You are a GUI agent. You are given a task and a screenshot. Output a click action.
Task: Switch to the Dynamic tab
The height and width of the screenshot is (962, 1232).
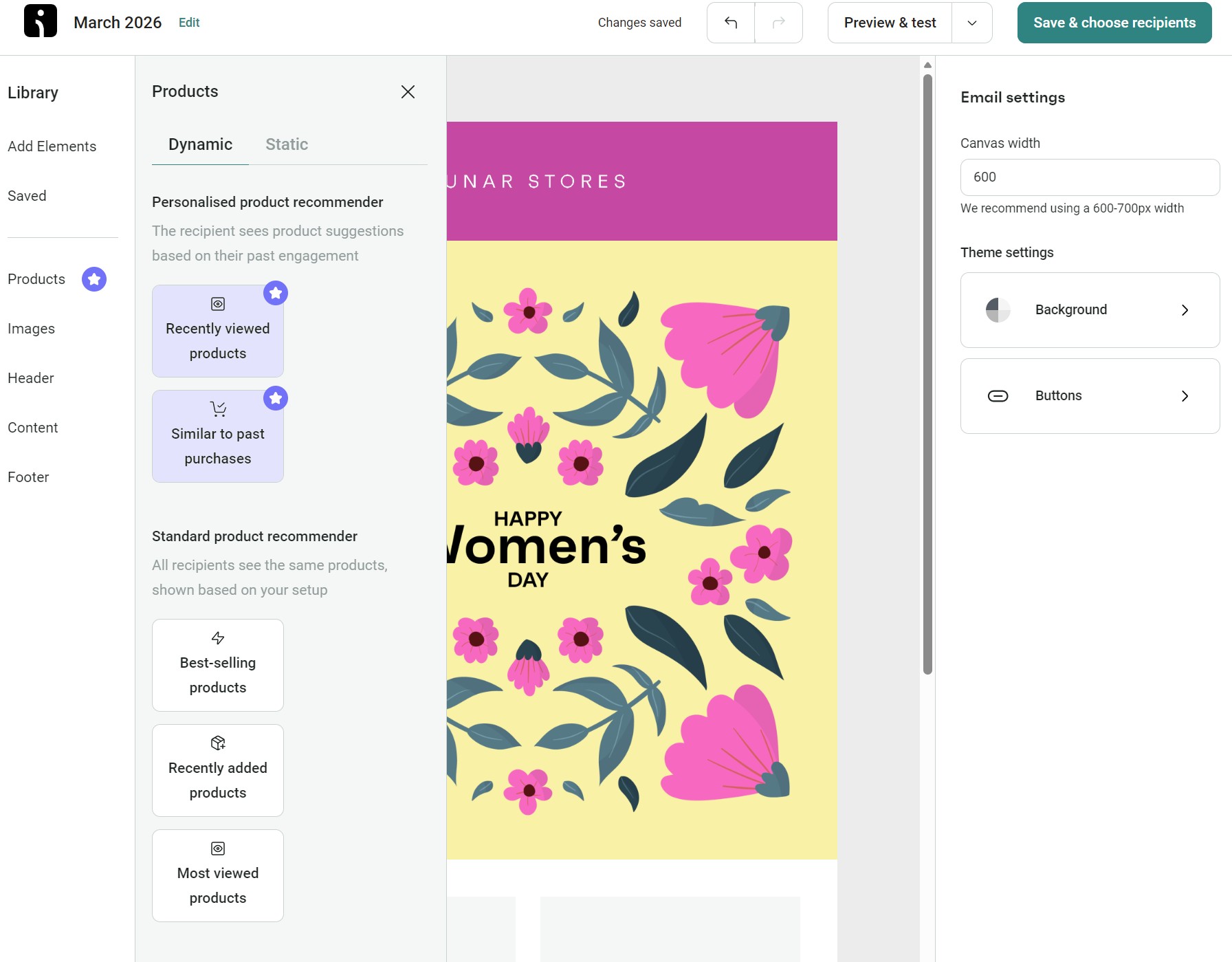[x=200, y=144]
